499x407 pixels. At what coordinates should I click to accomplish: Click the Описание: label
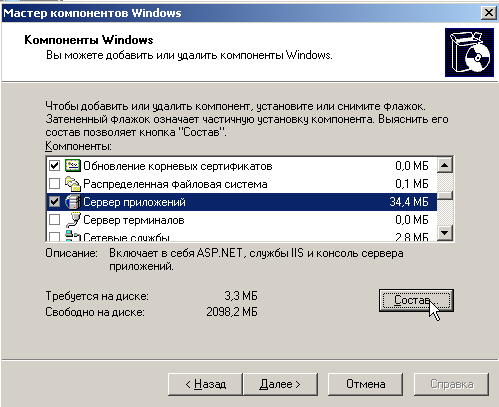[x=71, y=253]
